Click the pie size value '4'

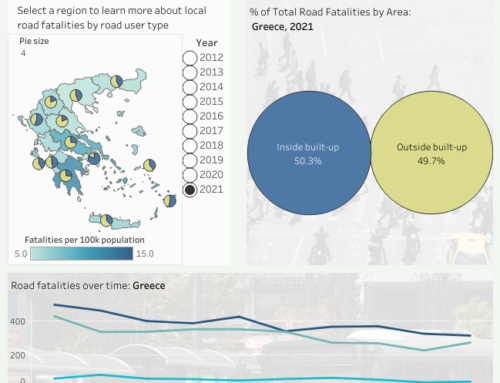point(23,53)
